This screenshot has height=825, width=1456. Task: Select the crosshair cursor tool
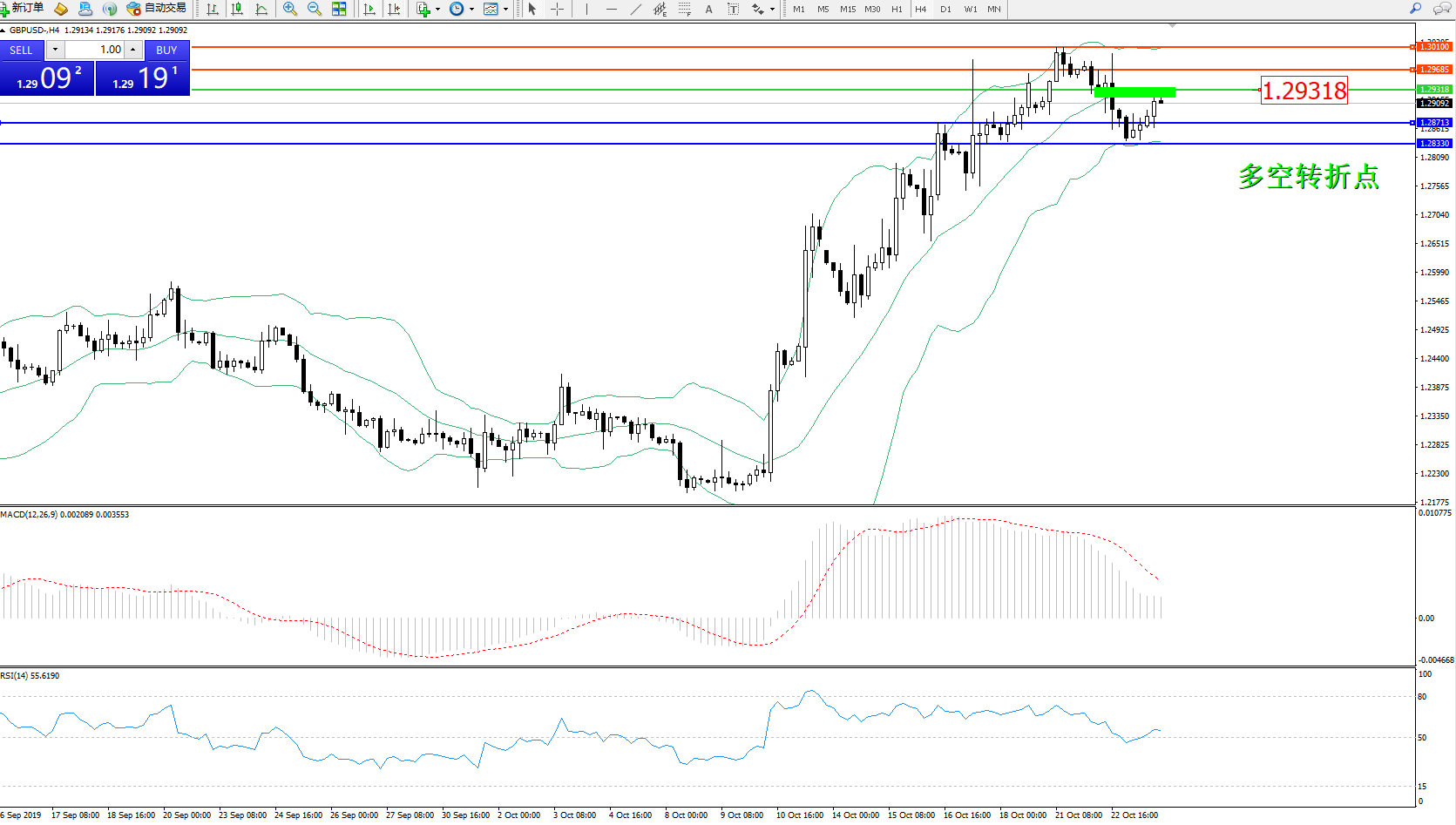[x=558, y=9]
